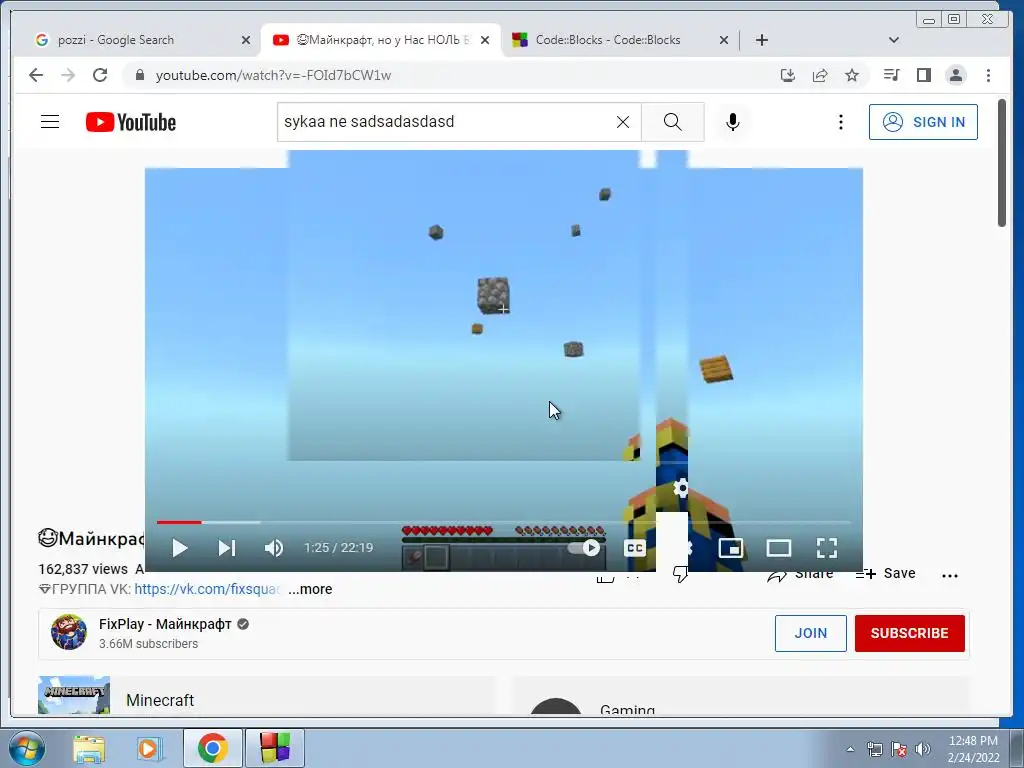Click the JOIN button
The height and width of the screenshot is (768, 1024).
point(810,633)
